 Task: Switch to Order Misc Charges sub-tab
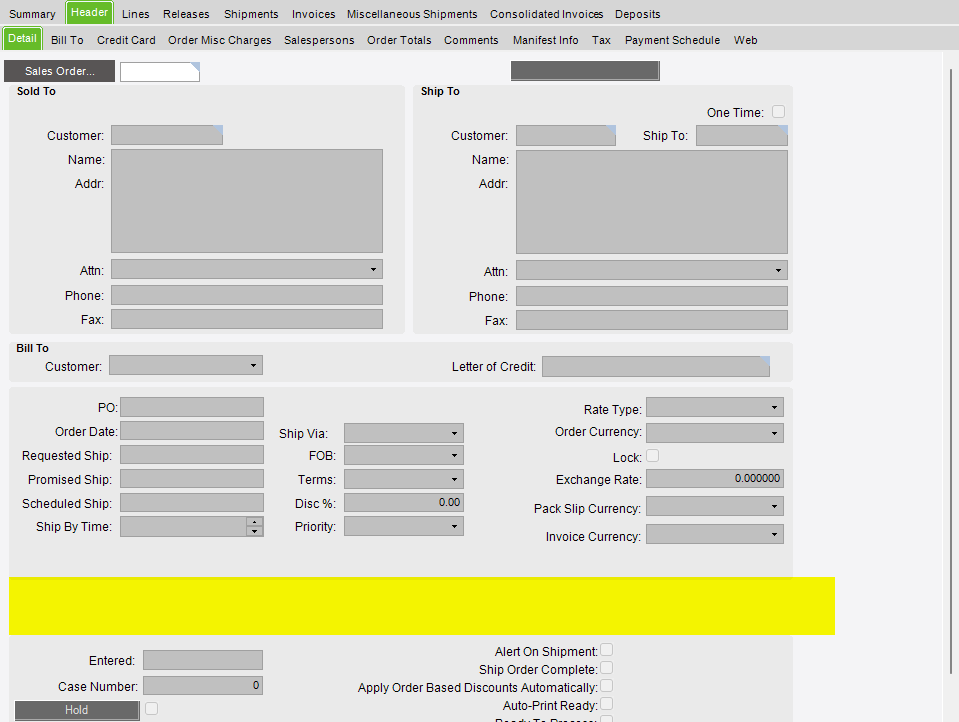[x=220, y=40]
